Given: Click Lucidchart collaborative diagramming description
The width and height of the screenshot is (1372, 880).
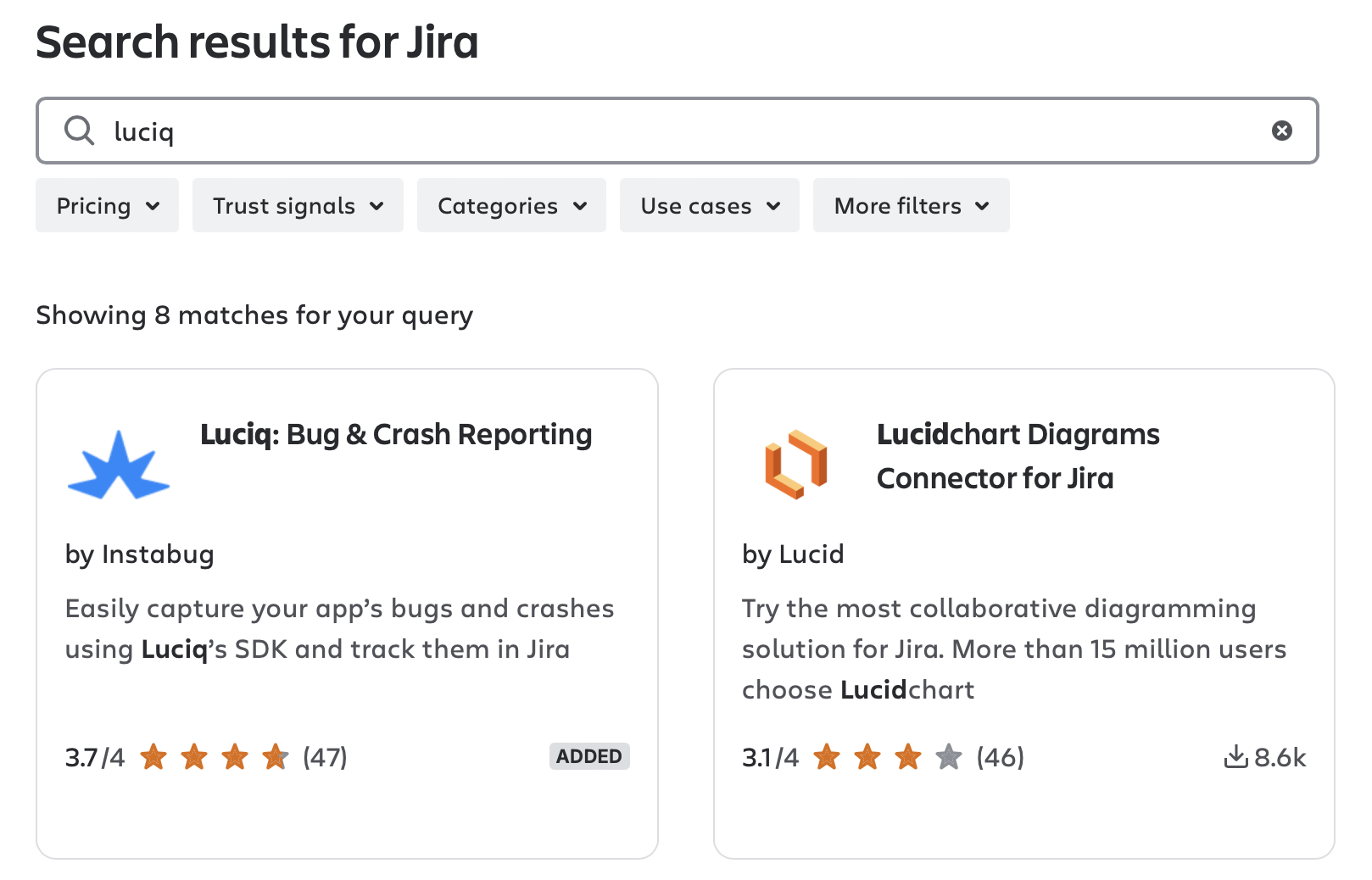Looking at the screenshot, I should (x=1014, y=649).
